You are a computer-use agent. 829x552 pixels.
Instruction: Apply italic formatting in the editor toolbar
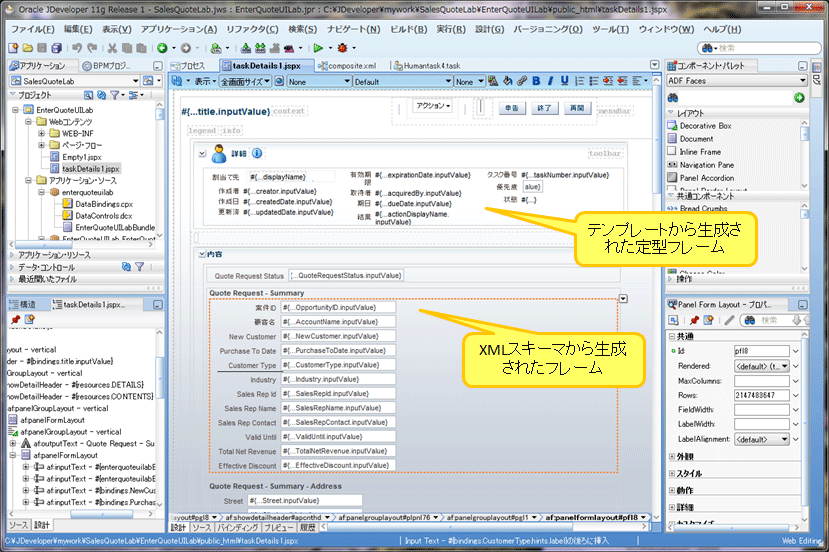[550, 81]
